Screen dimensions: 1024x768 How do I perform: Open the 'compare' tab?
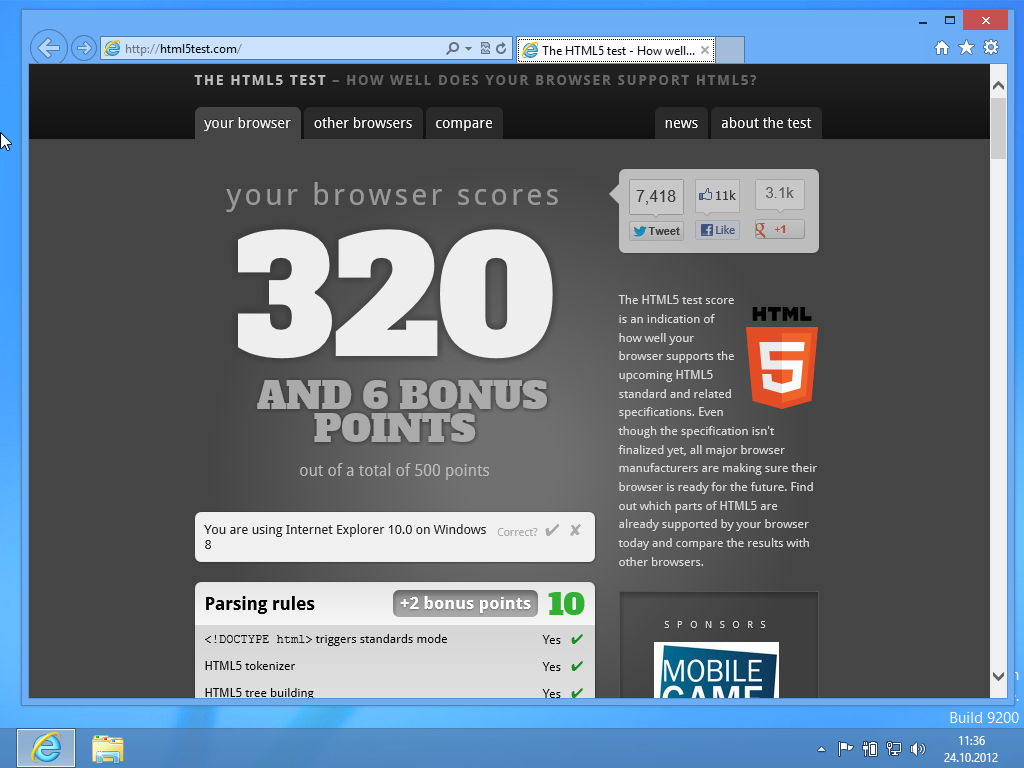(464, 123)
